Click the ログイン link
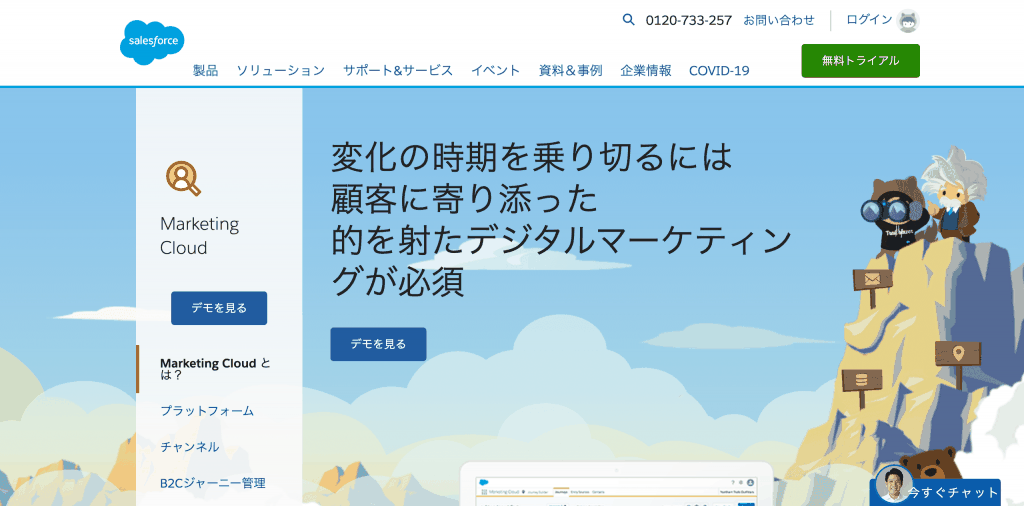1024x506 pixels. click(x=869, y=20)
